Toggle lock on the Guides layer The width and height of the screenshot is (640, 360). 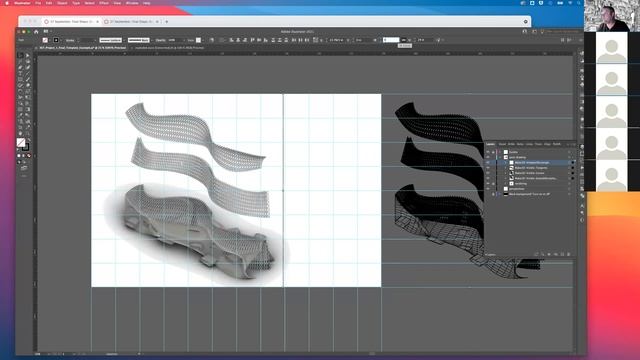(x=493, y=152)
